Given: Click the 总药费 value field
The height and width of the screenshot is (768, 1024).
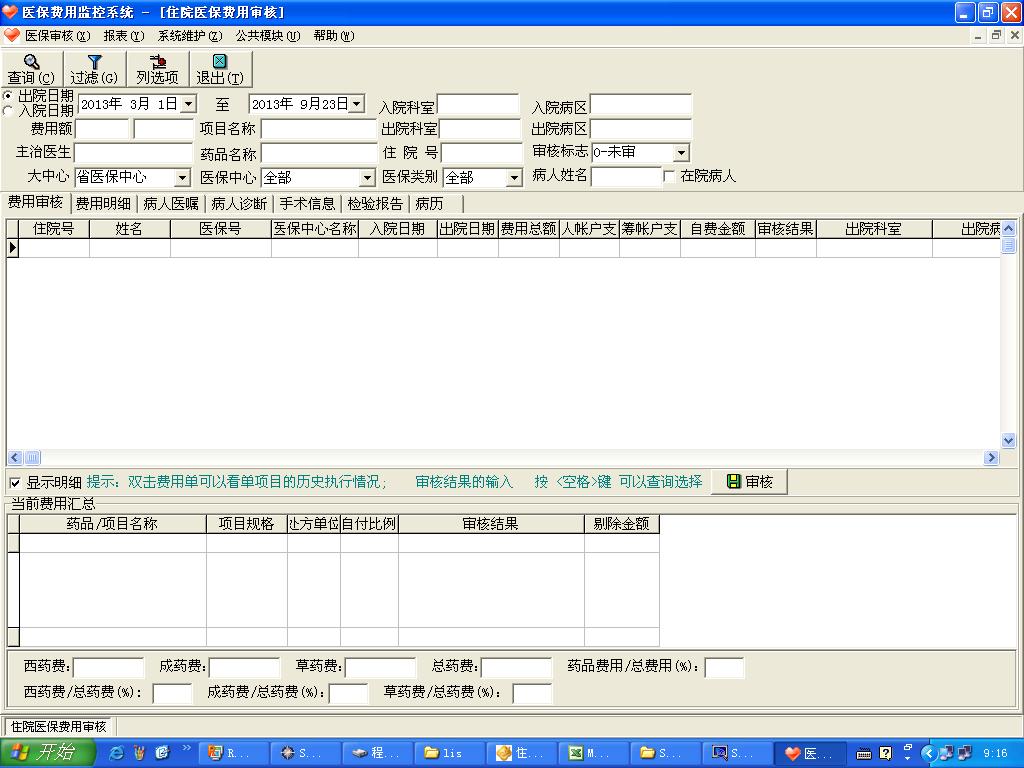Looking at the screenshot, I should coord(516,667).
